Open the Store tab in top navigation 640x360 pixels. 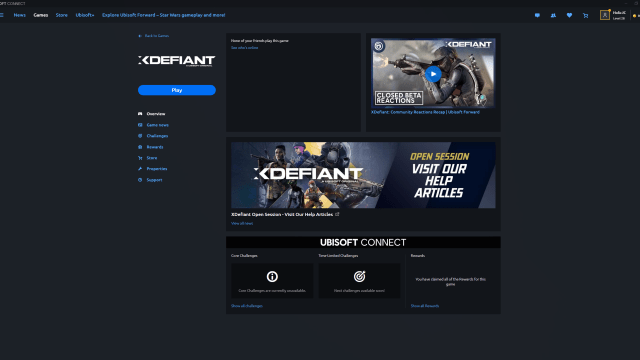coord(62,15)
